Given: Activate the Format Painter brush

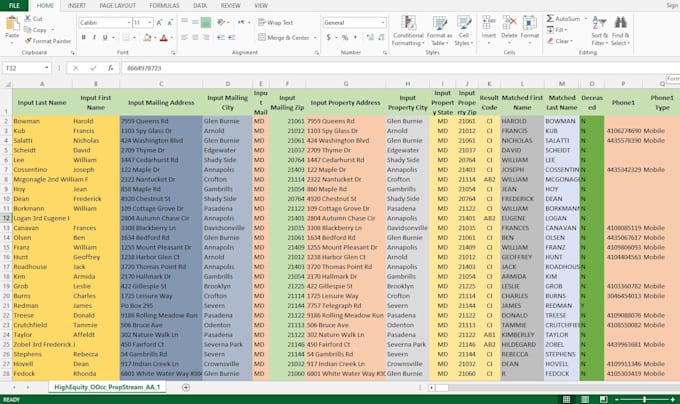Looking at the screenshot, I should coord(28,41).
